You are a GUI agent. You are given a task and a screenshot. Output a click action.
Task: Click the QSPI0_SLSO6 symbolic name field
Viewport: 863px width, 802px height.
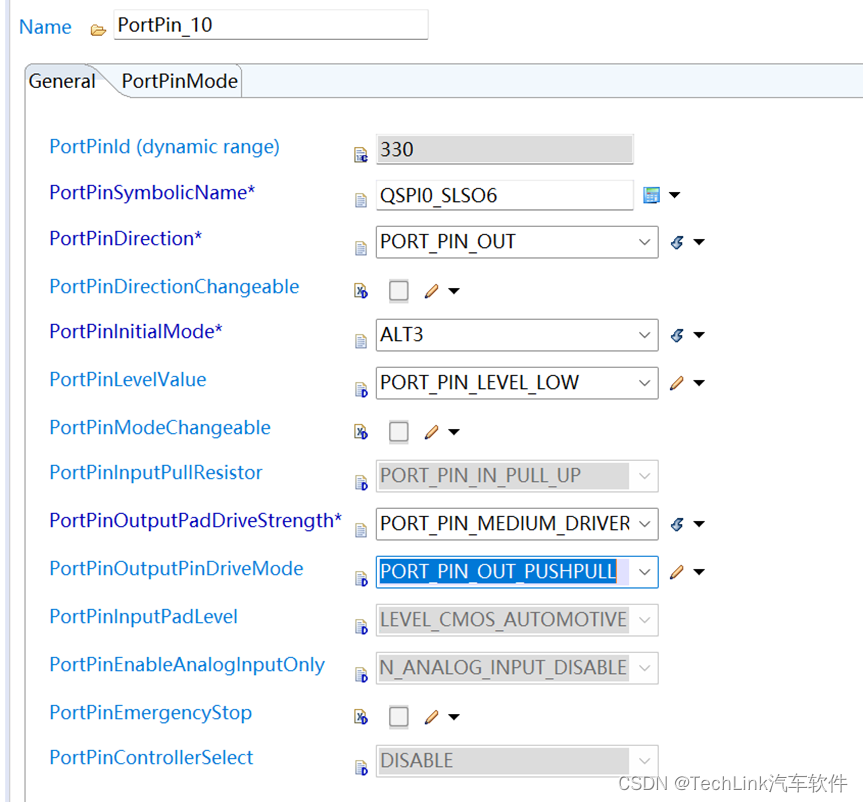pos(505,195)
